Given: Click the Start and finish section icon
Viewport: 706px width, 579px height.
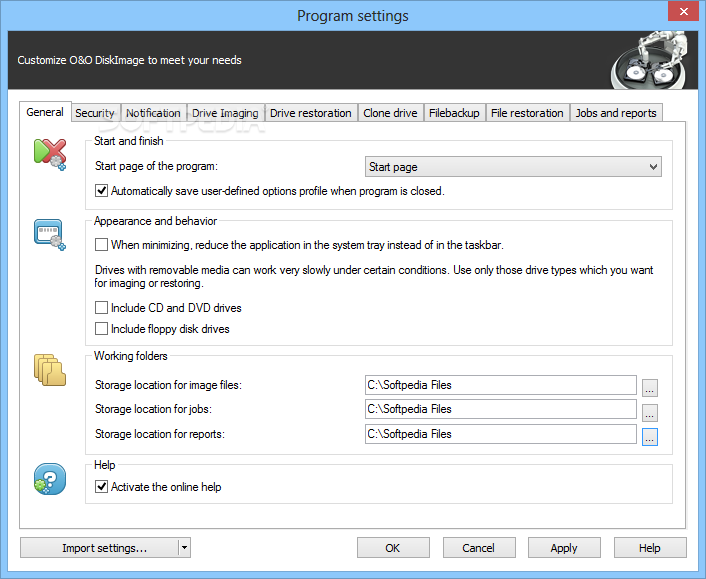Looking at the screenshot, I should [x=50, y=154].
